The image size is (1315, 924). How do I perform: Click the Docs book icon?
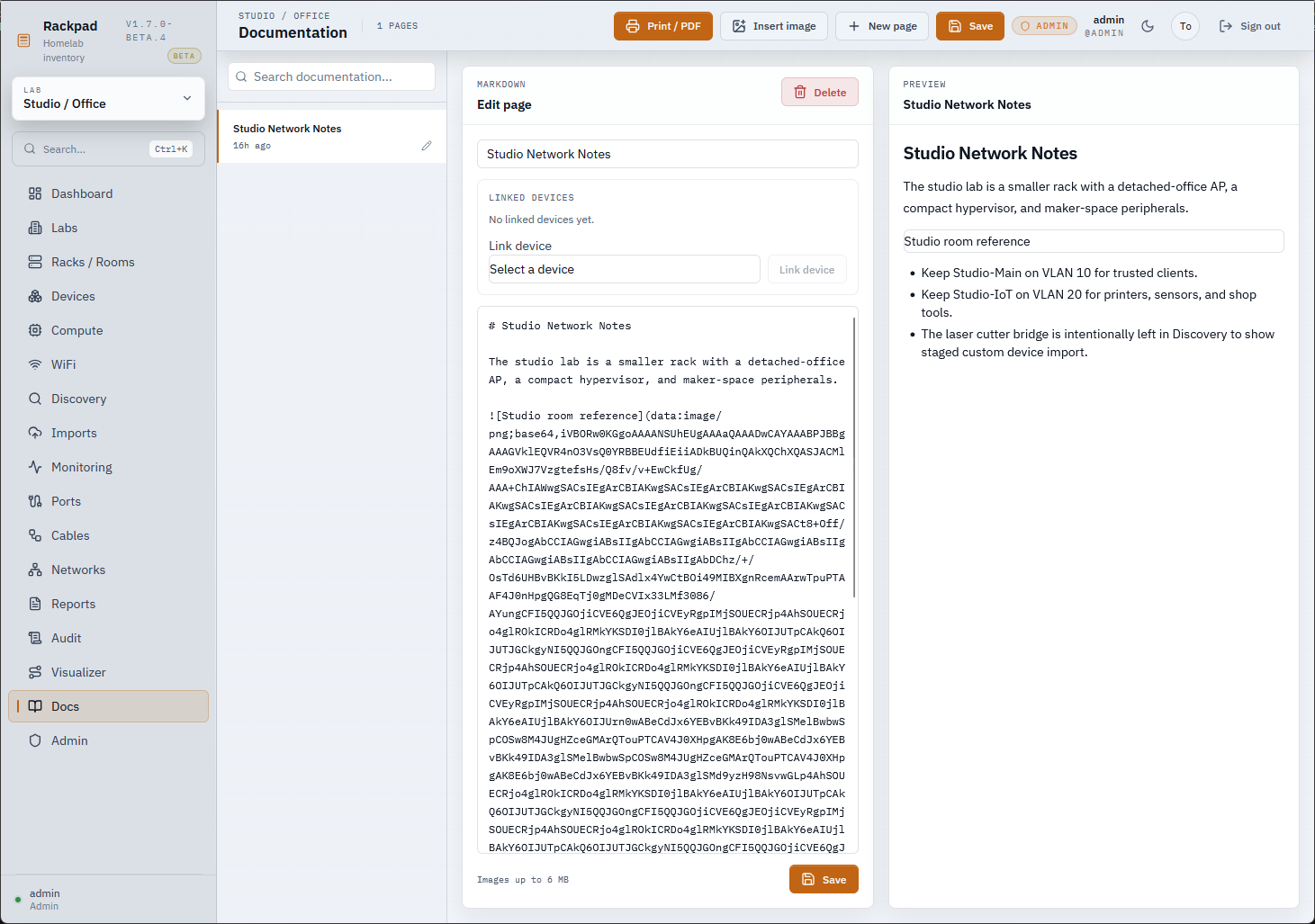coord(35,706)
